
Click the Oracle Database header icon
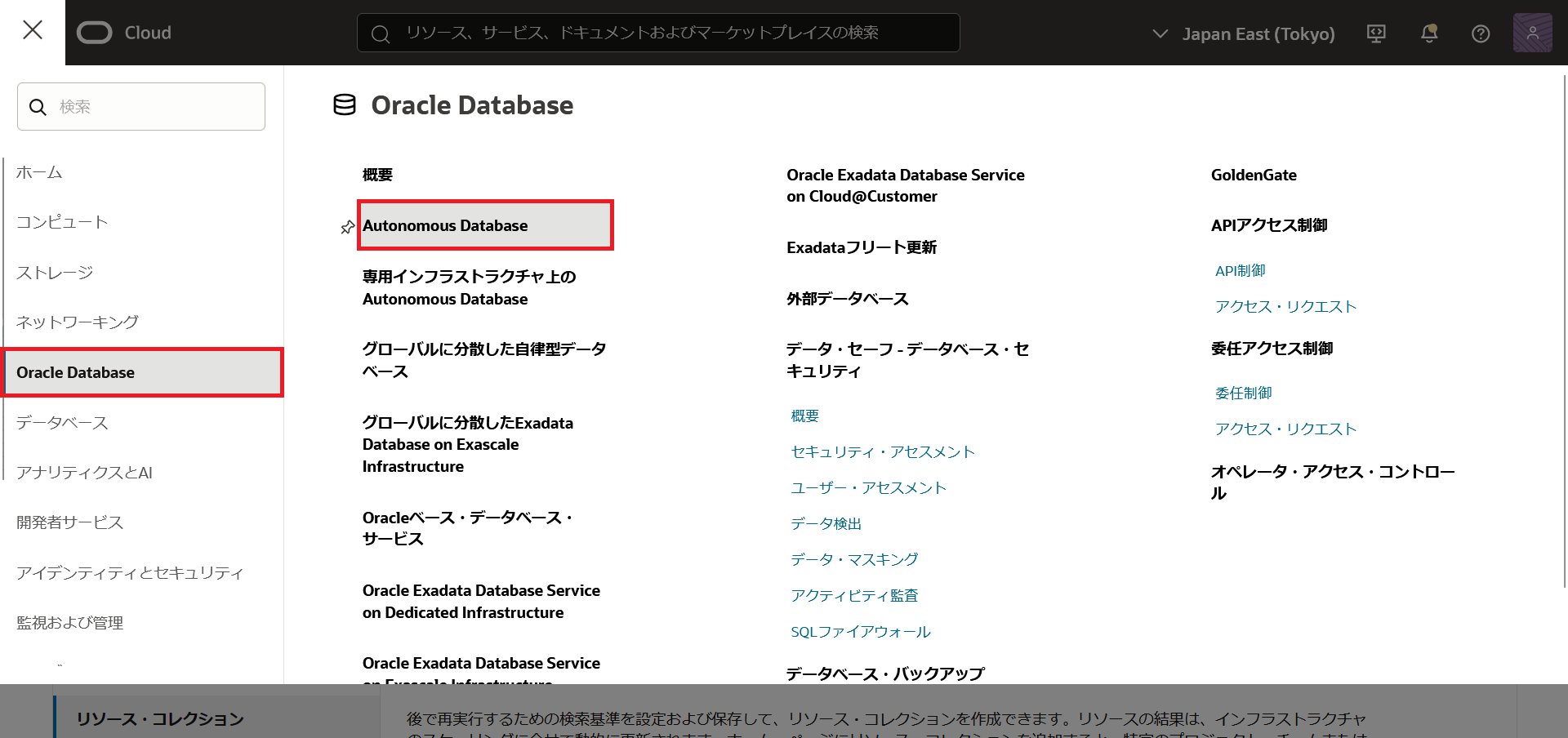click(345, 105)
